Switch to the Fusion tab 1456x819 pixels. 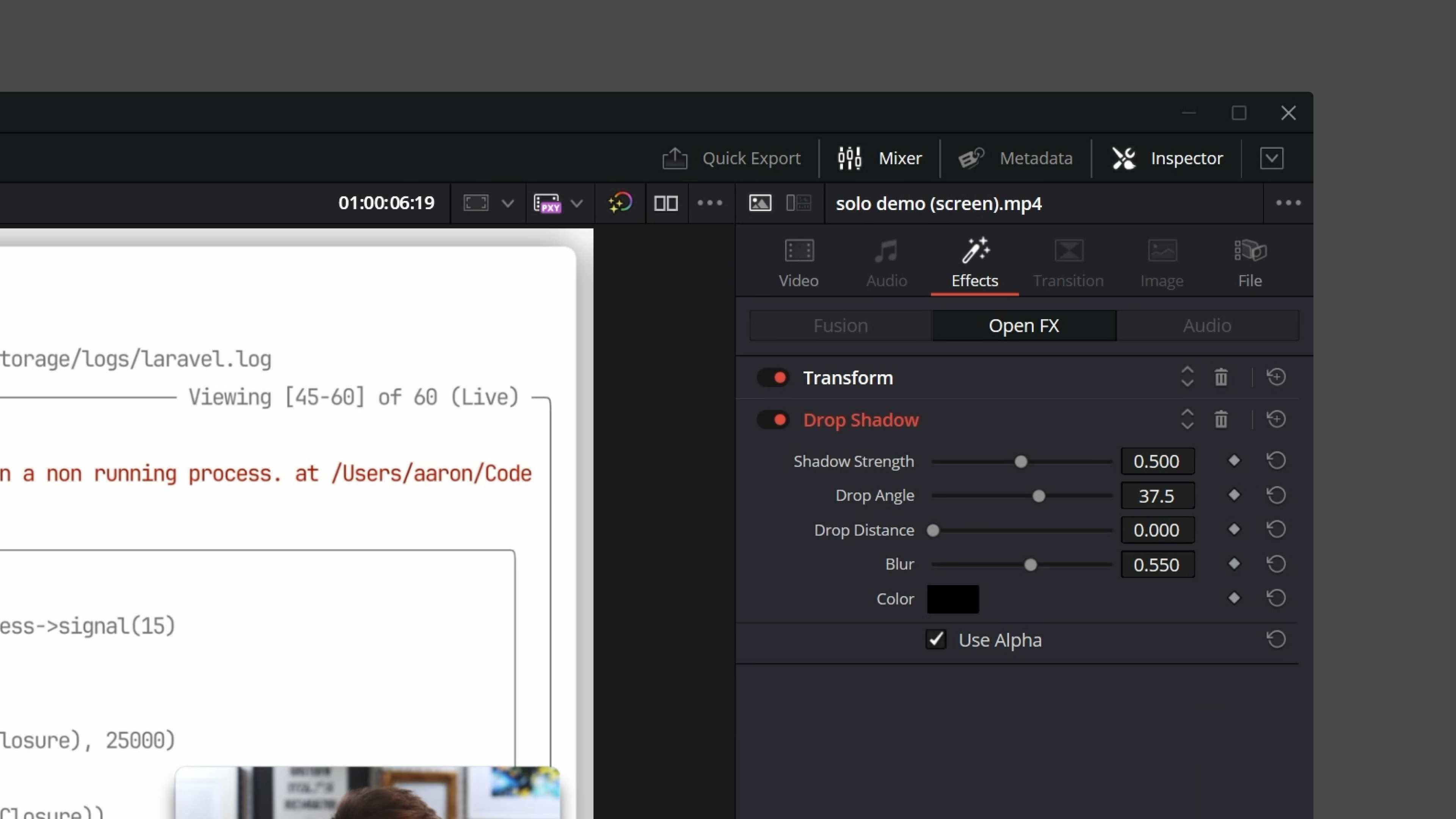tap(841, 325)
